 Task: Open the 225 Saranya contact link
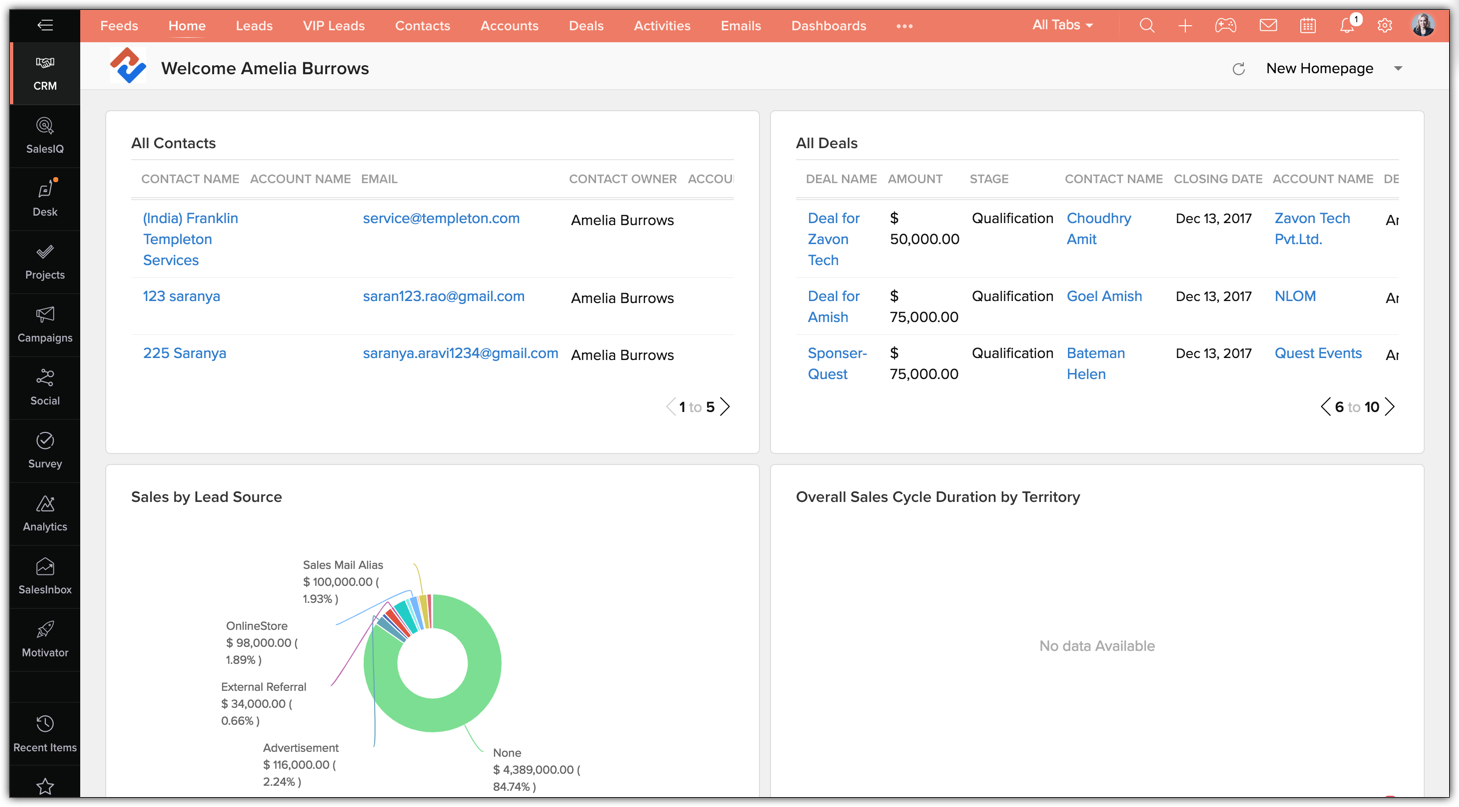184,353
